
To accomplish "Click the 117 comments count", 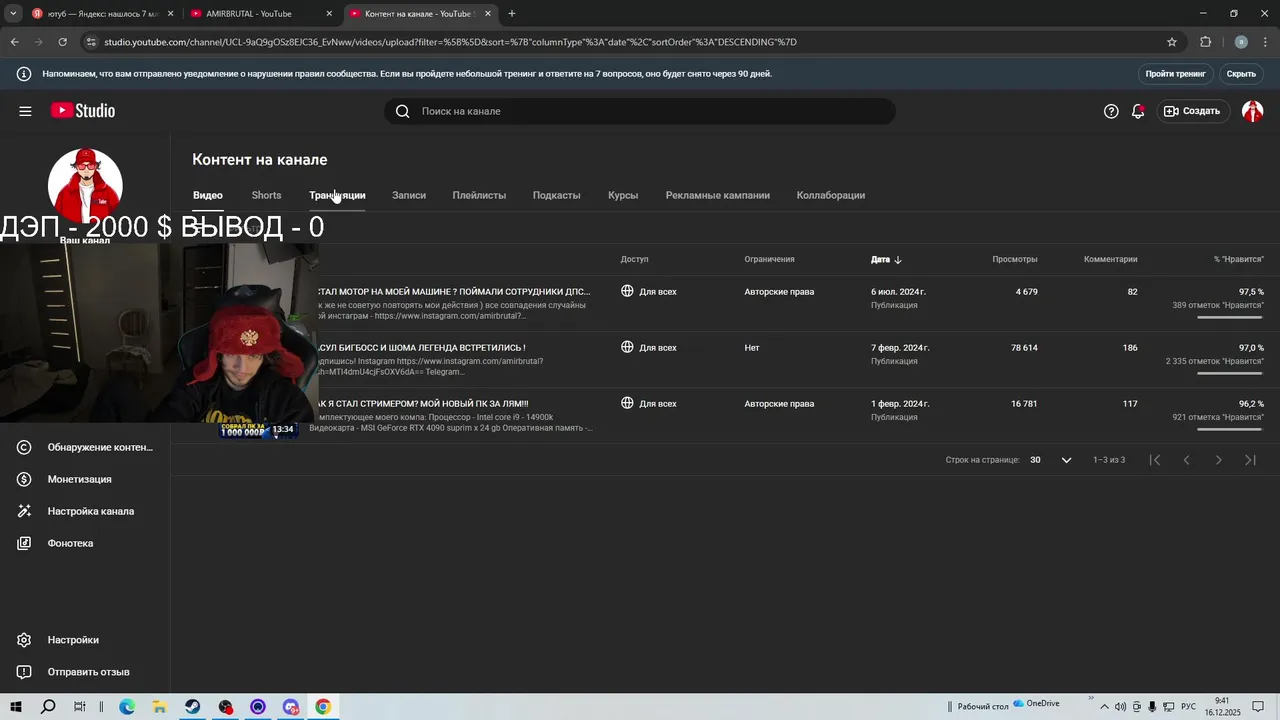I will click(1130, 404).
